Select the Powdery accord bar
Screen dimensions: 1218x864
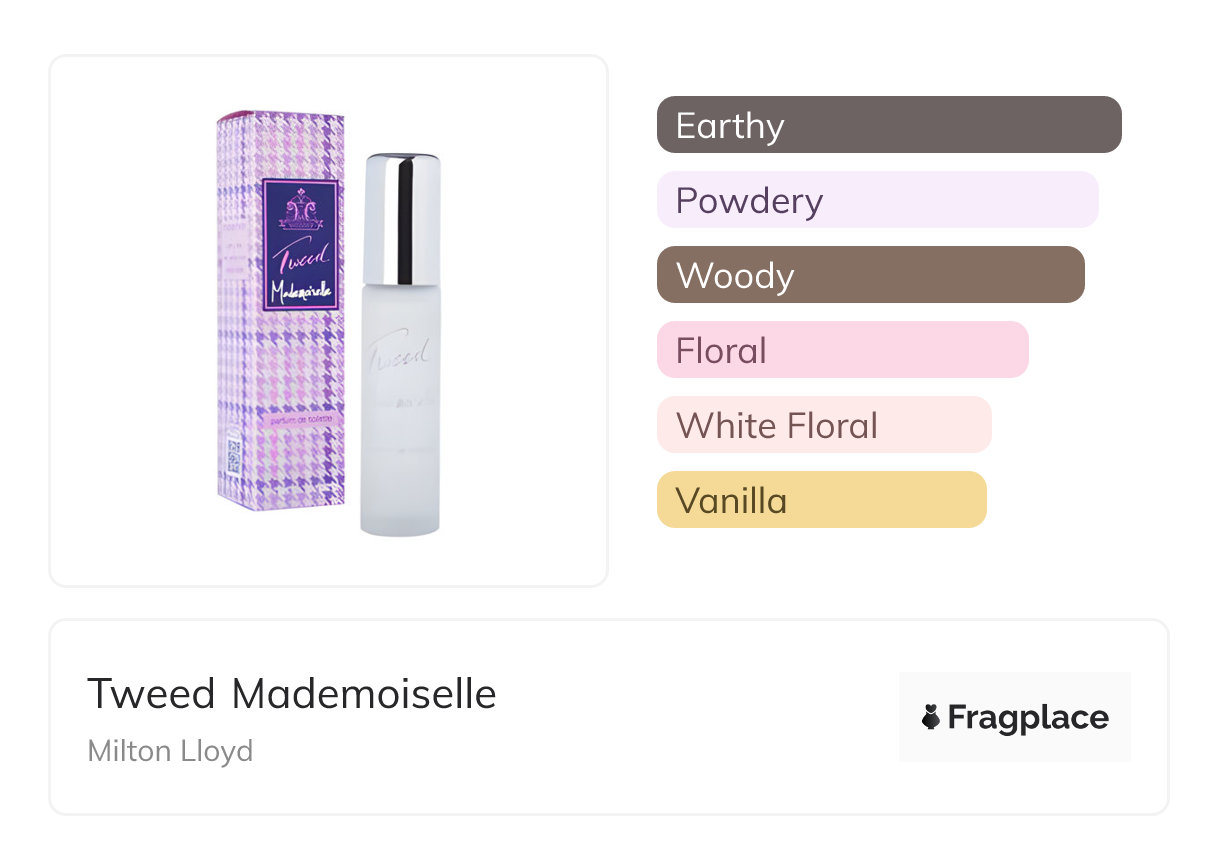click(877, 200)
